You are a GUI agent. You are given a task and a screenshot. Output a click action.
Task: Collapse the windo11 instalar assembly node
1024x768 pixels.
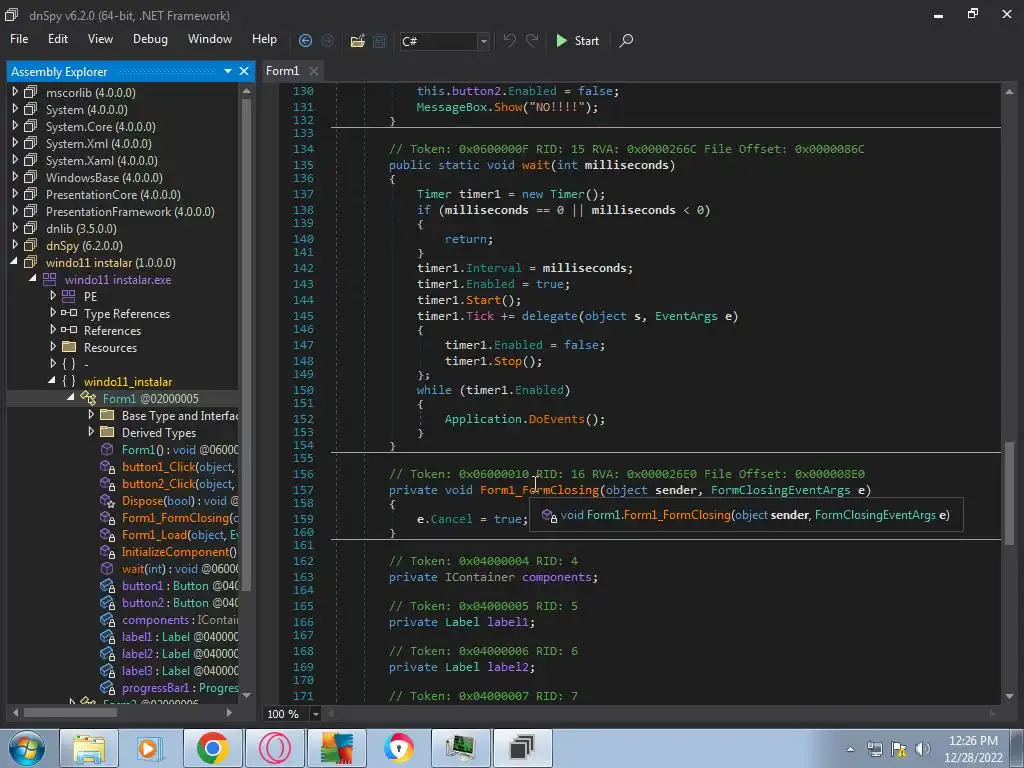coord(14,262)
